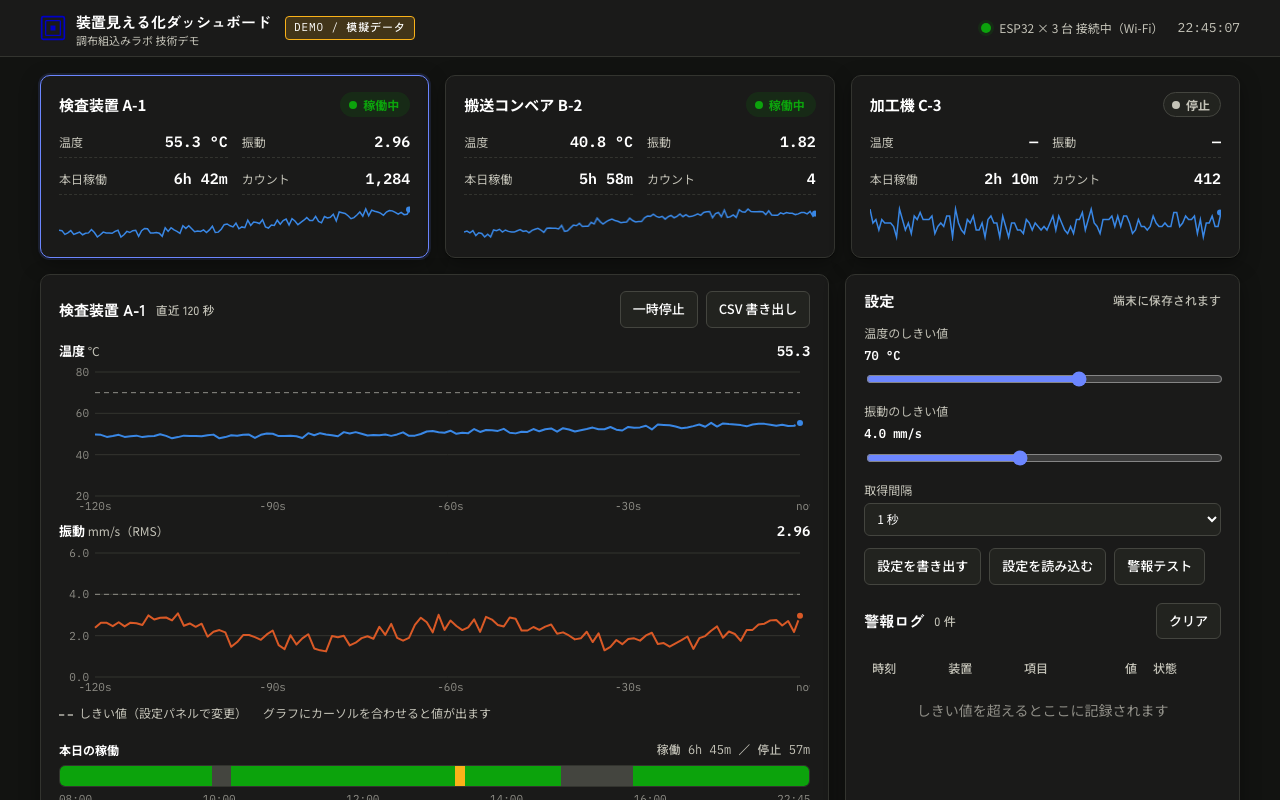Trigger the 警報テスト button
The width and height of the screenshot is (1280, 800).
[x=1159, y=566]
